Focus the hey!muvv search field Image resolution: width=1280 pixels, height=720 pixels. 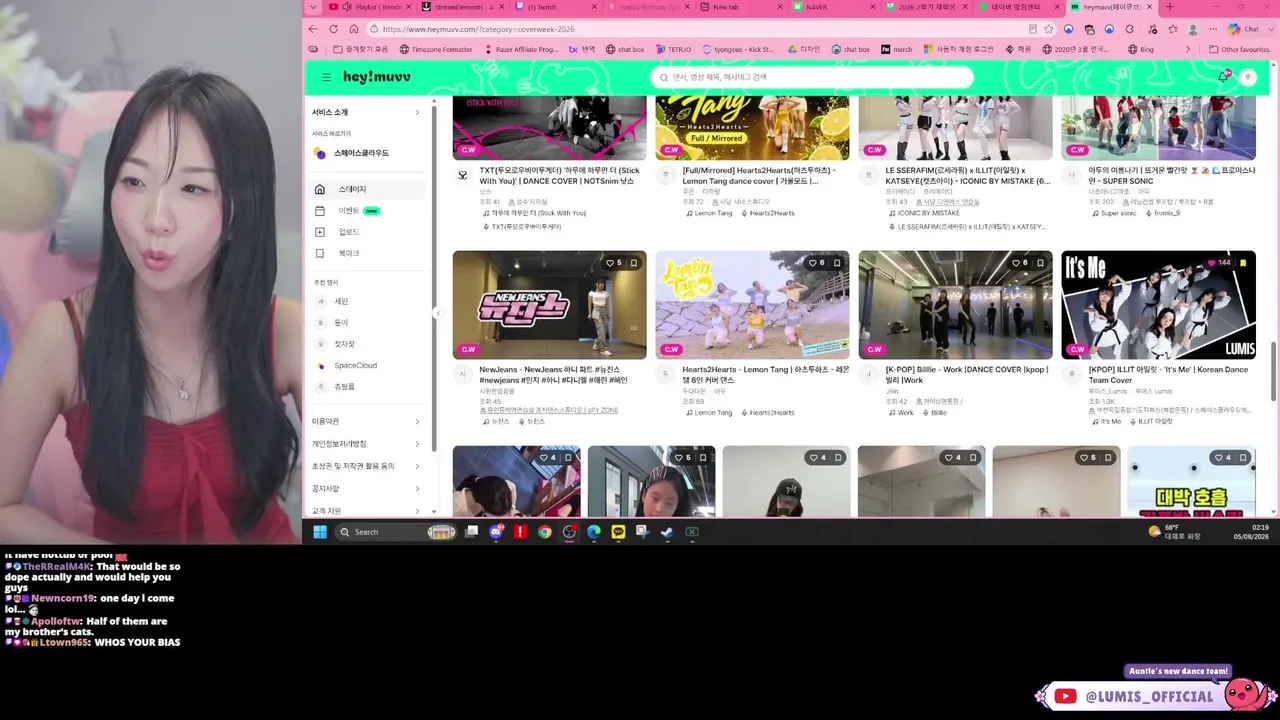coord(811,77)
